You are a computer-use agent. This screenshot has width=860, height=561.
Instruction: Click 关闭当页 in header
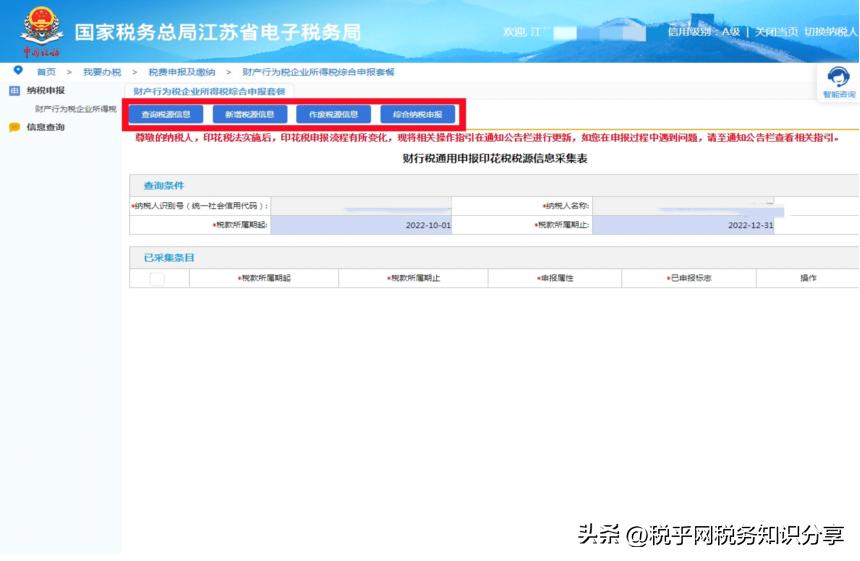tap(776, 32)
